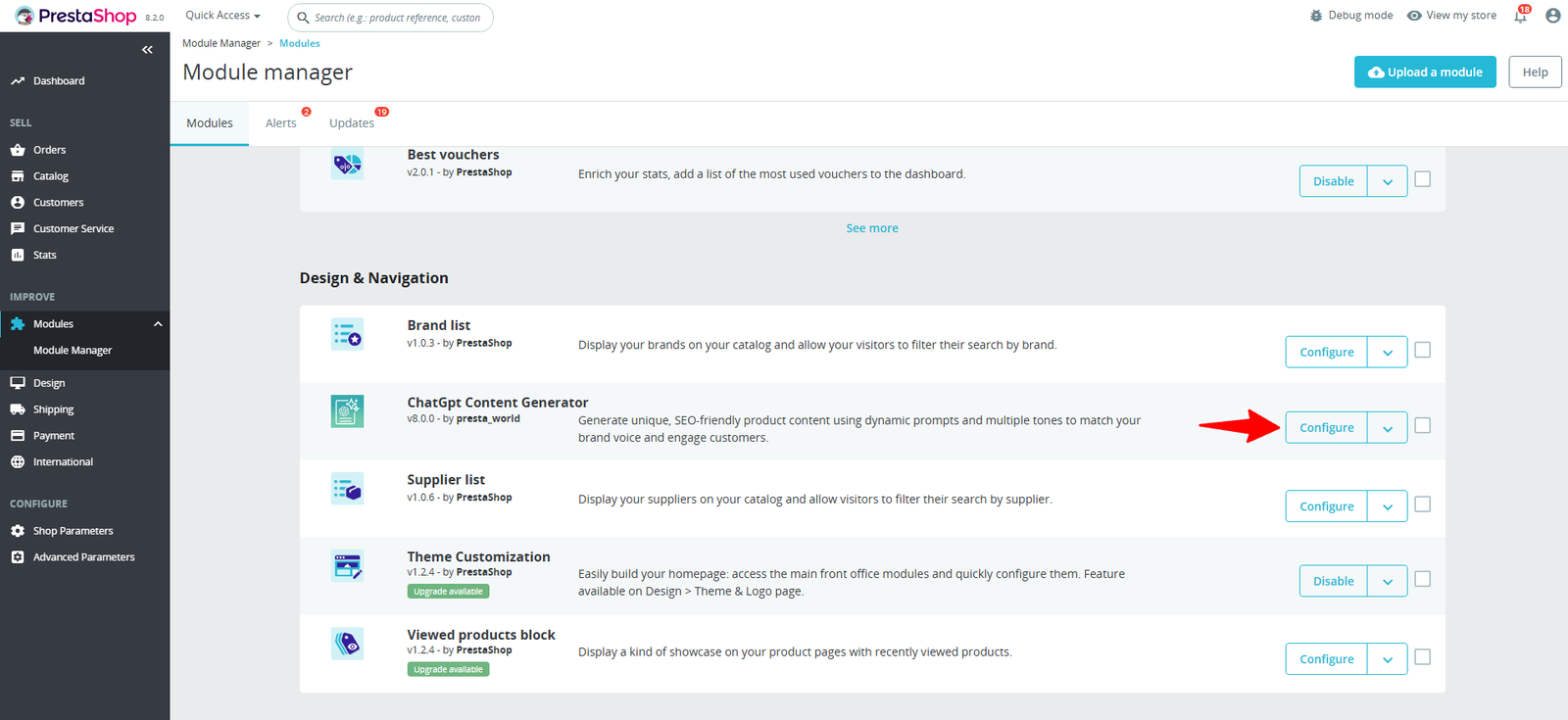Click Upgrade available badge under Theme Customization

(x=448, y=592)
